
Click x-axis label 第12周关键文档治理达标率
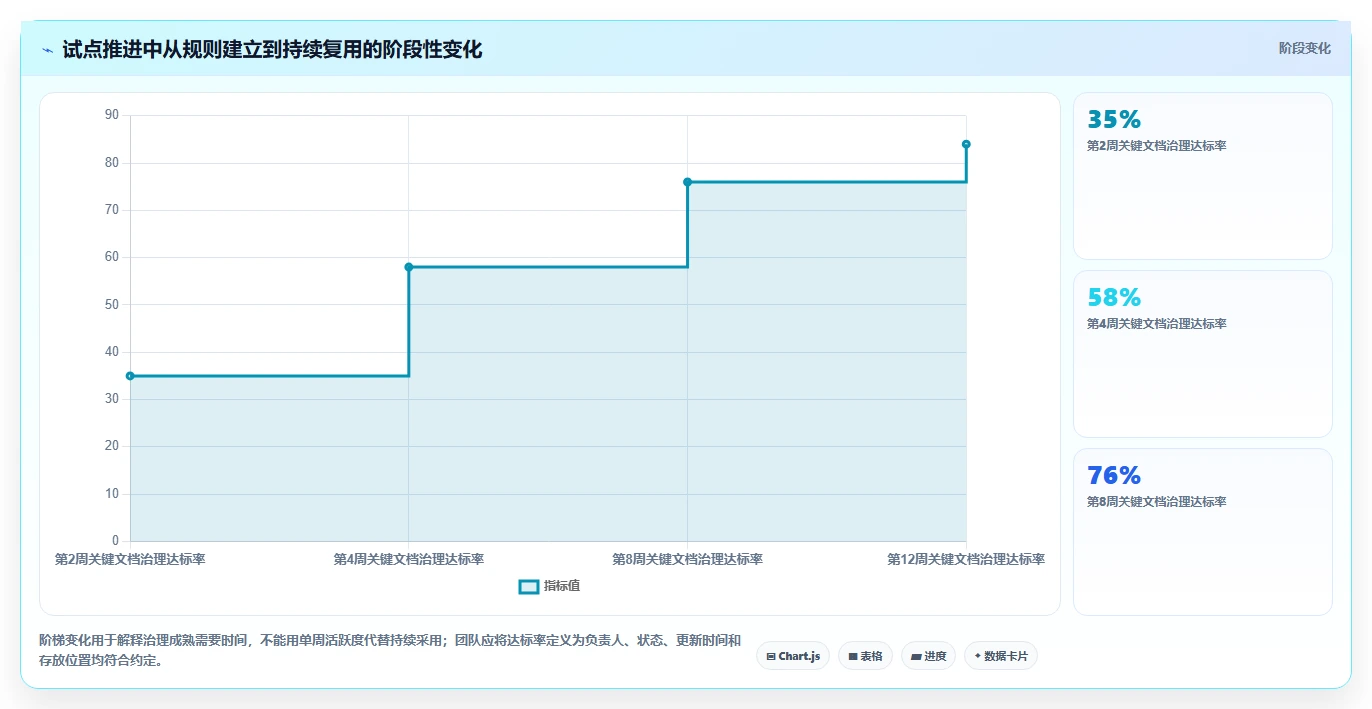pos(966,560)
